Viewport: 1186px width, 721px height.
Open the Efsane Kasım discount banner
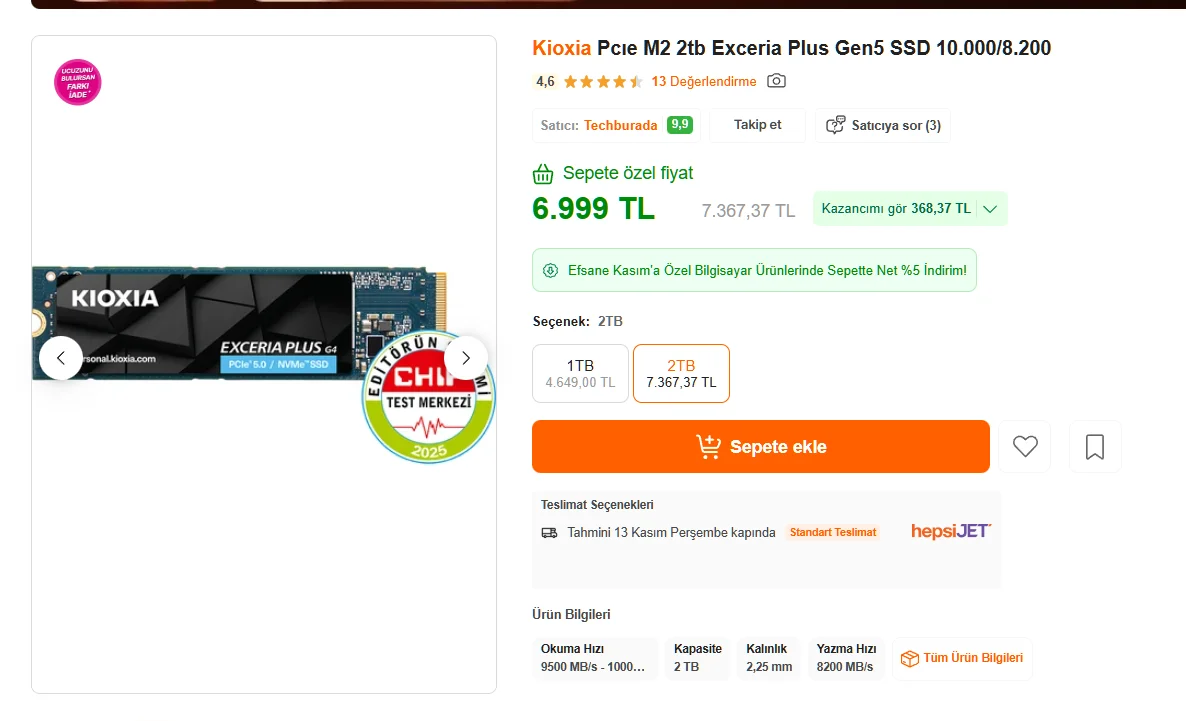pos(754,270)
